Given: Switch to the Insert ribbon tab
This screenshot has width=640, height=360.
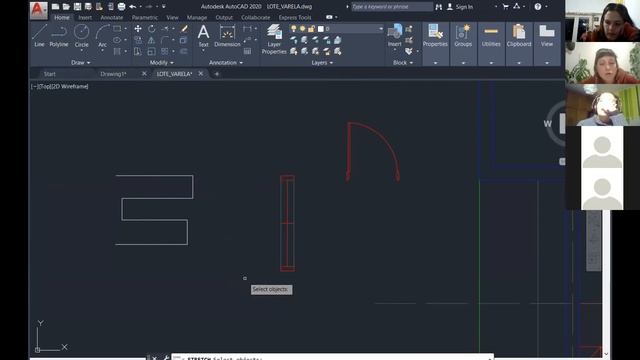Looking at the screenshot, I should coord(85,18).
